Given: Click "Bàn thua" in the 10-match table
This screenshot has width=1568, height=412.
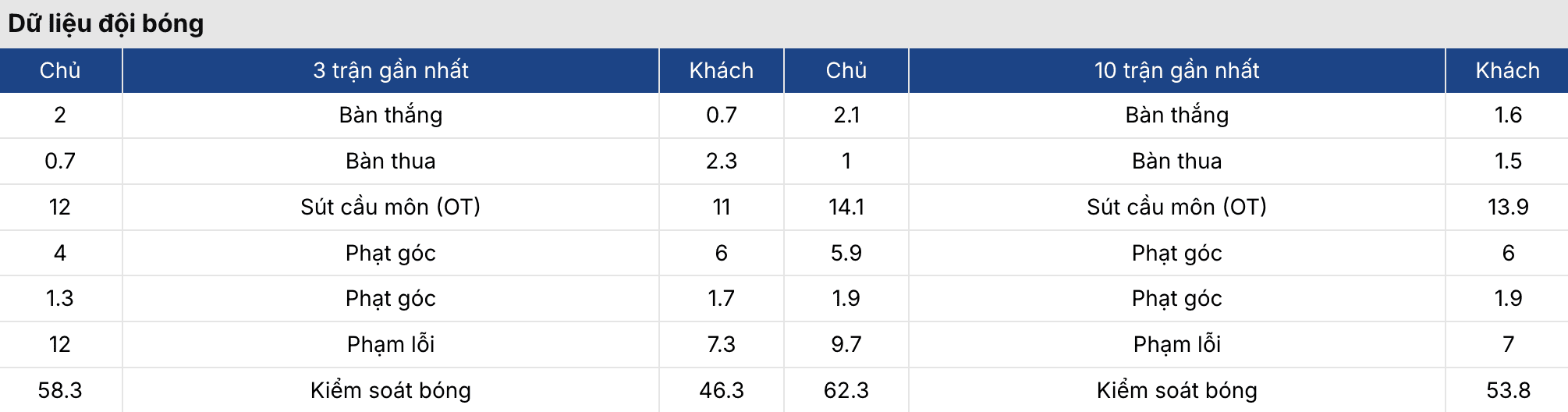Looking at the screenshot, I should tap(1176, 161).
